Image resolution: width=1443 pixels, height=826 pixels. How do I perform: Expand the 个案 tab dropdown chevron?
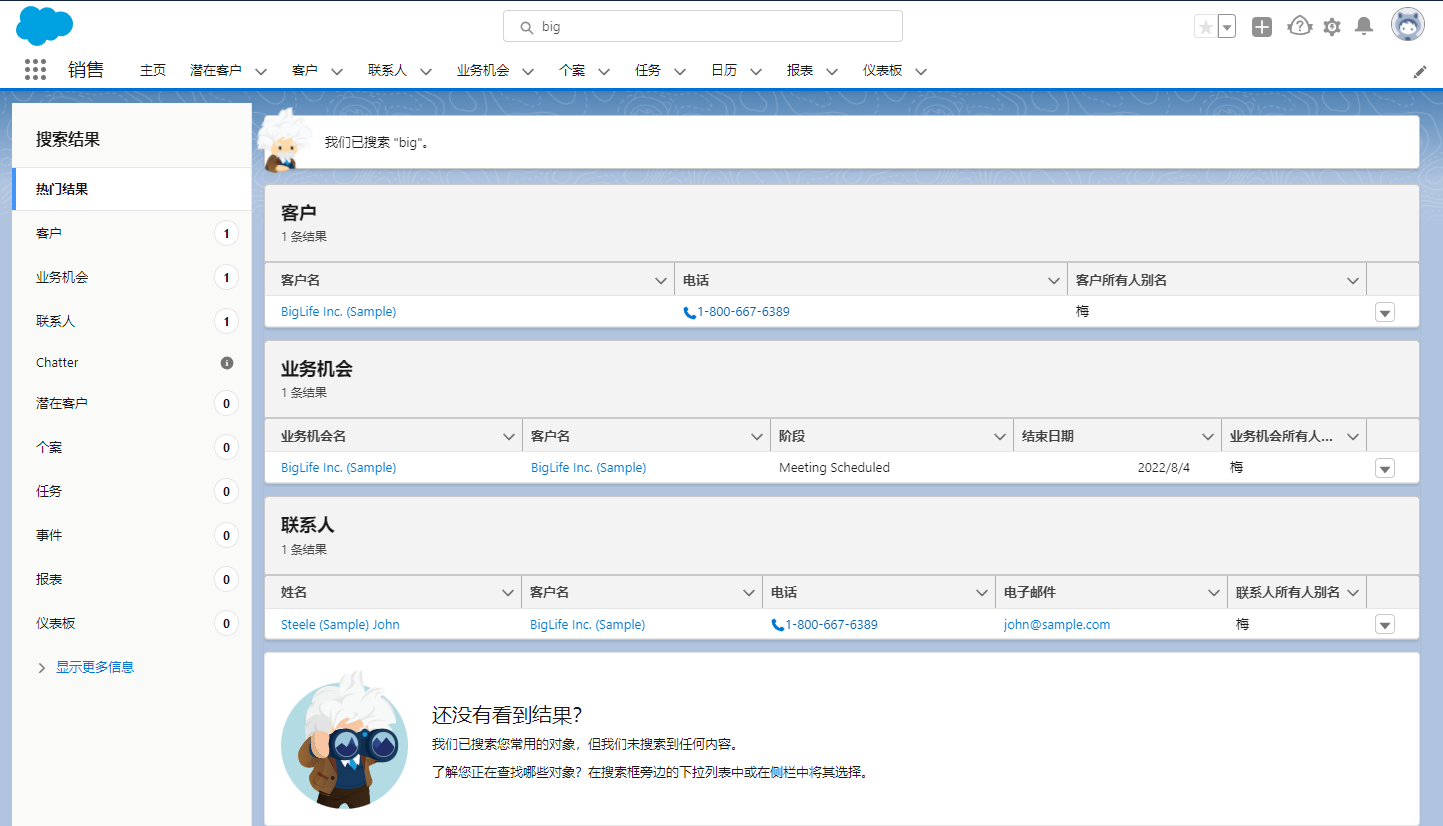[604, 71]
